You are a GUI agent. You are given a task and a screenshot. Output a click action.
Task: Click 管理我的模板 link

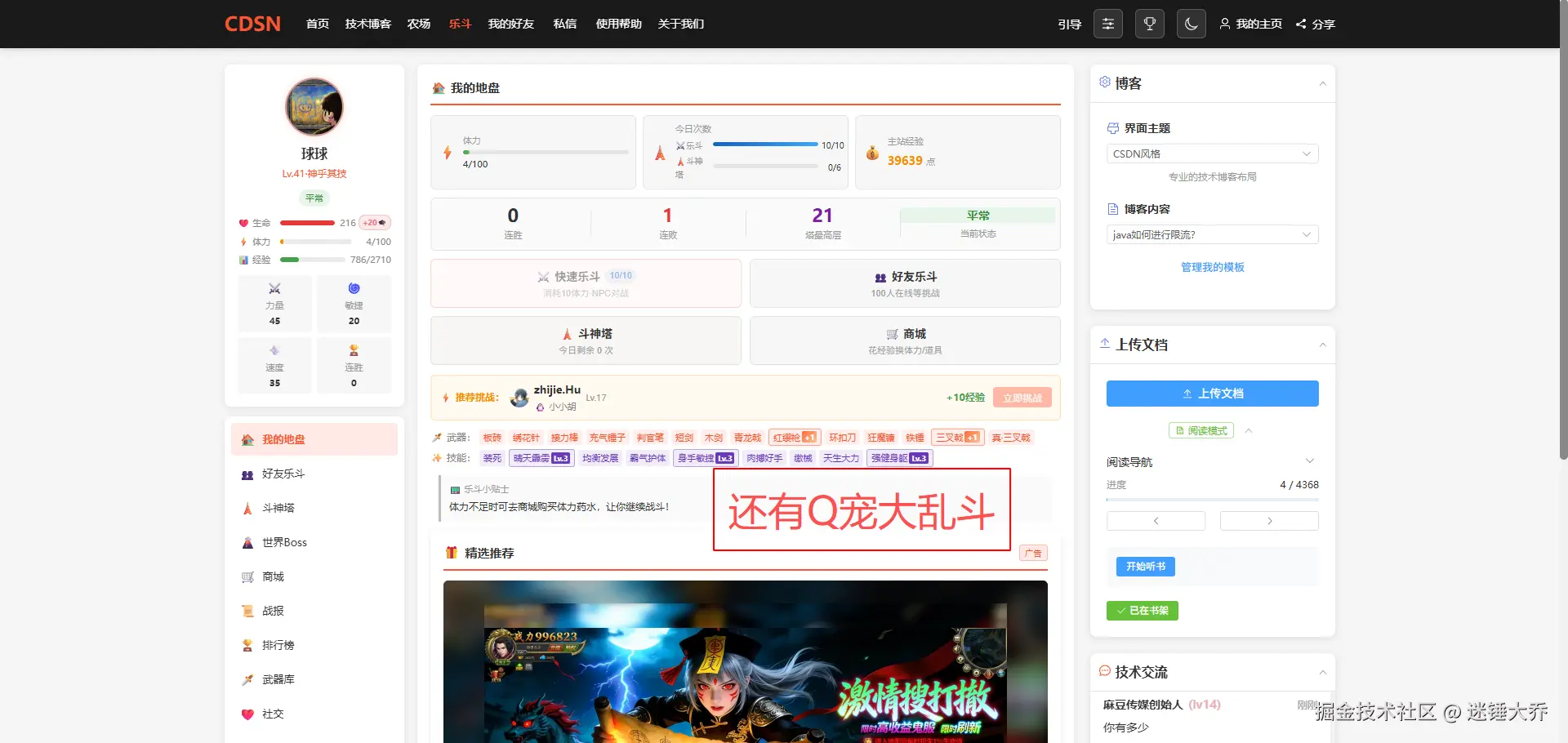pyautogui.click(x=1213, y=267)
